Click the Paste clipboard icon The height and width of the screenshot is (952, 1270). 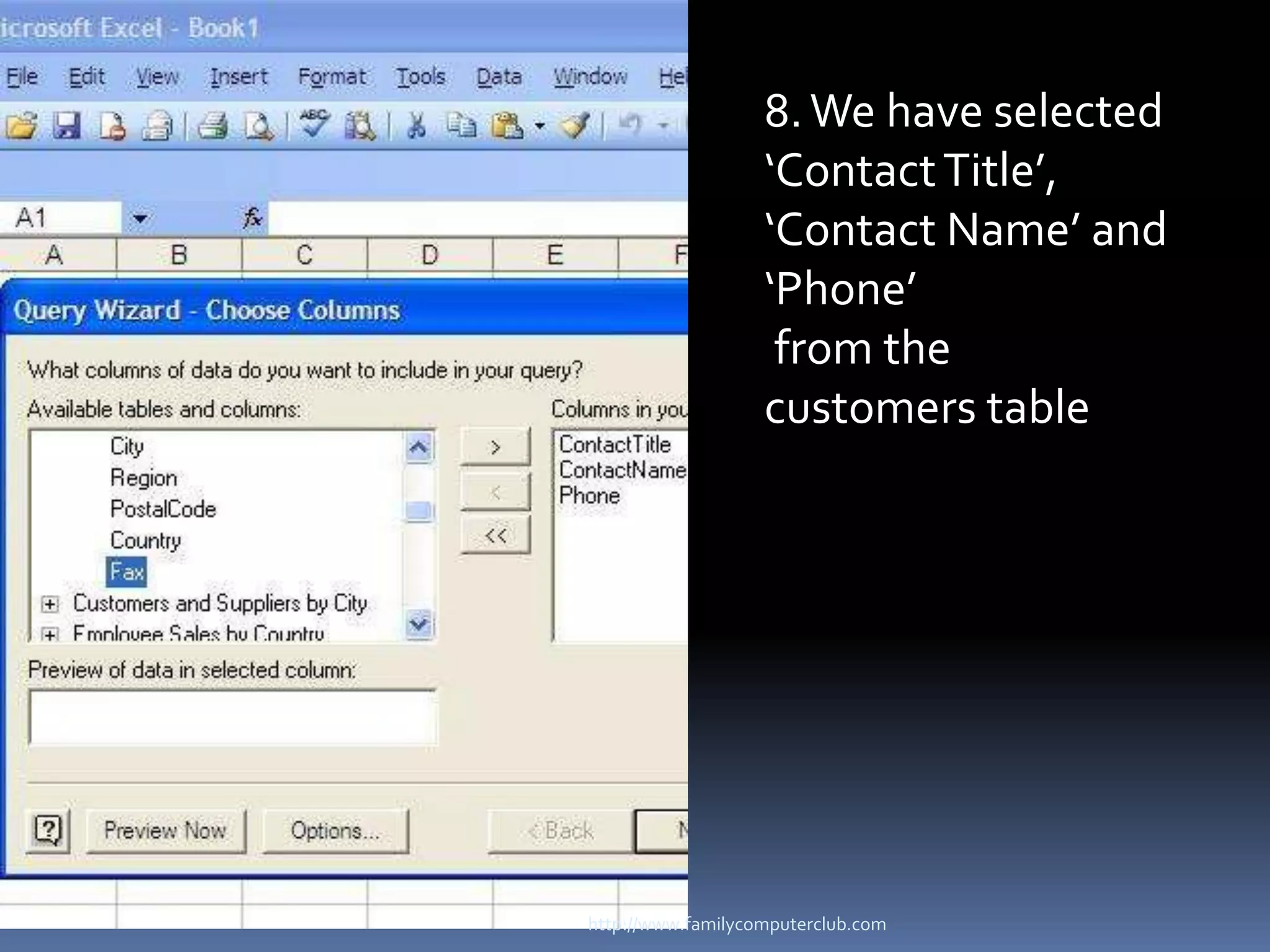[x=507, y=125]
